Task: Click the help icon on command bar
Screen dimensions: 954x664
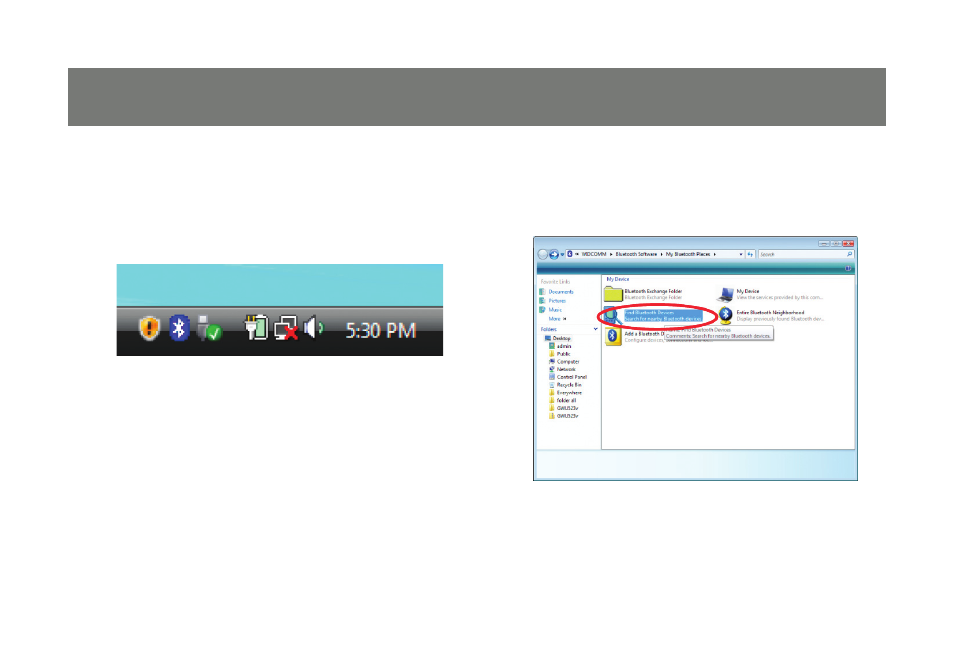Action: pyautogui.click(x=848, y=268)
